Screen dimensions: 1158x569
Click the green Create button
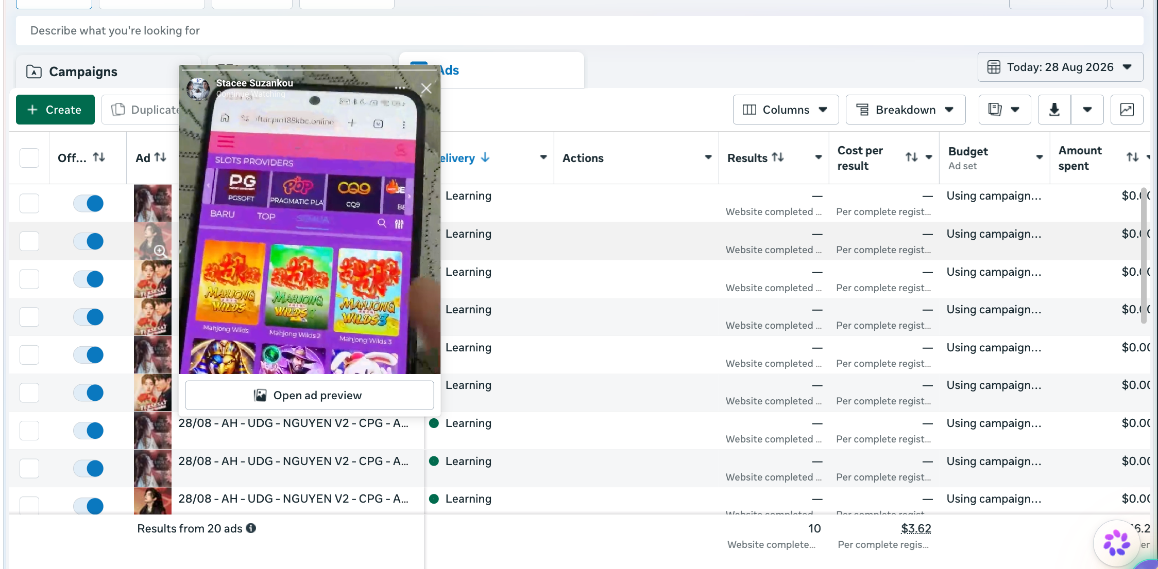click(55, 109)
